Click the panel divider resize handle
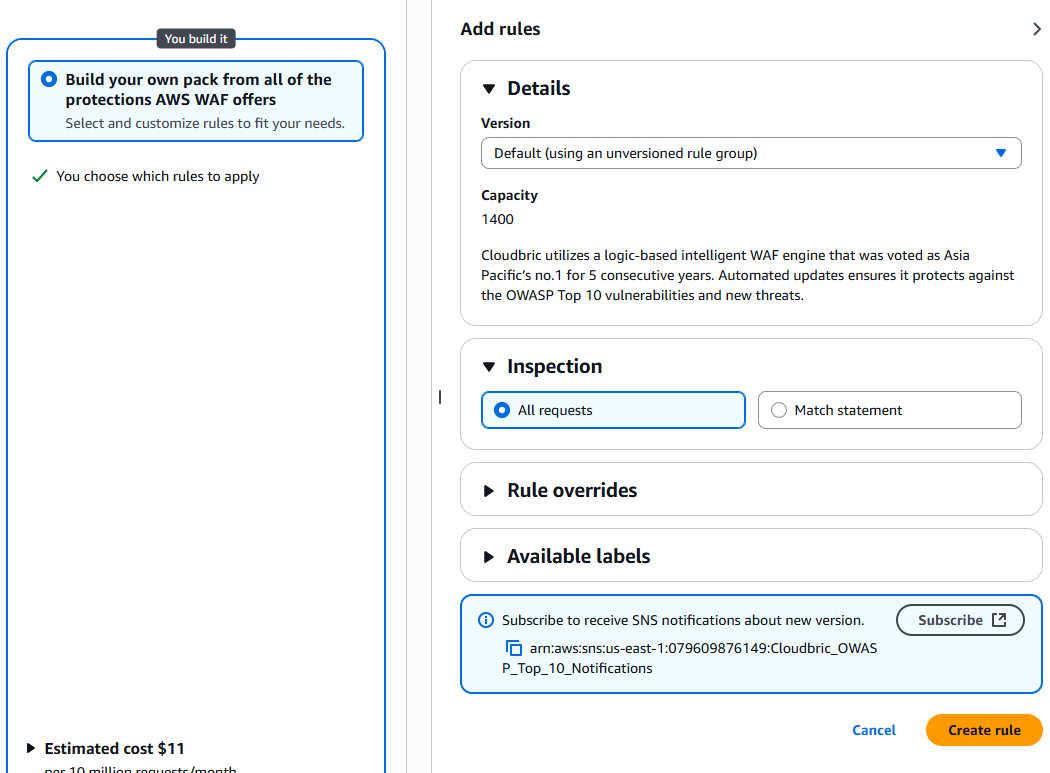The height and width of the screenshot is (773, 1050). click(439, 397)
